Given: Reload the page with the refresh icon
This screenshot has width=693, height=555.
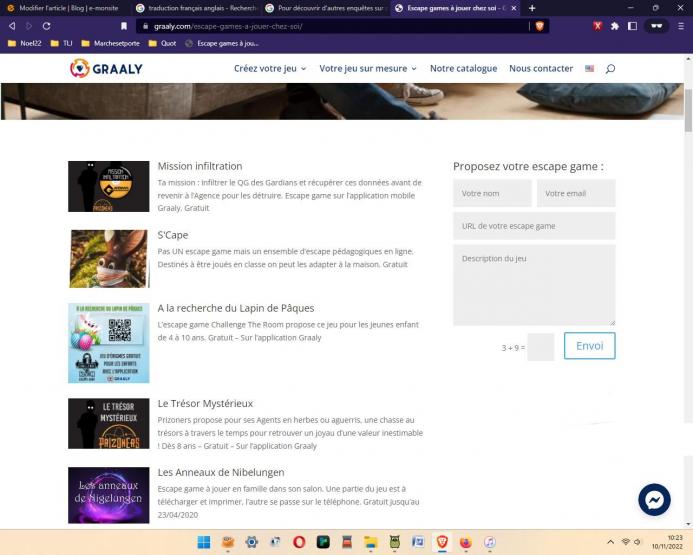Looking at the screenshot, I should point(53,26).
